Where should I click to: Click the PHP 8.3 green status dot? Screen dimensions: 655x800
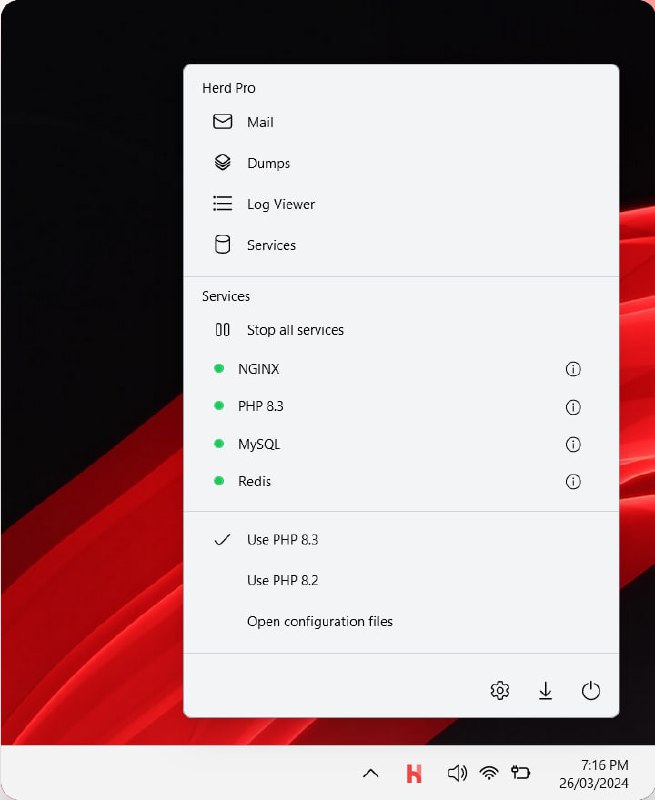(x=219, y=406)
